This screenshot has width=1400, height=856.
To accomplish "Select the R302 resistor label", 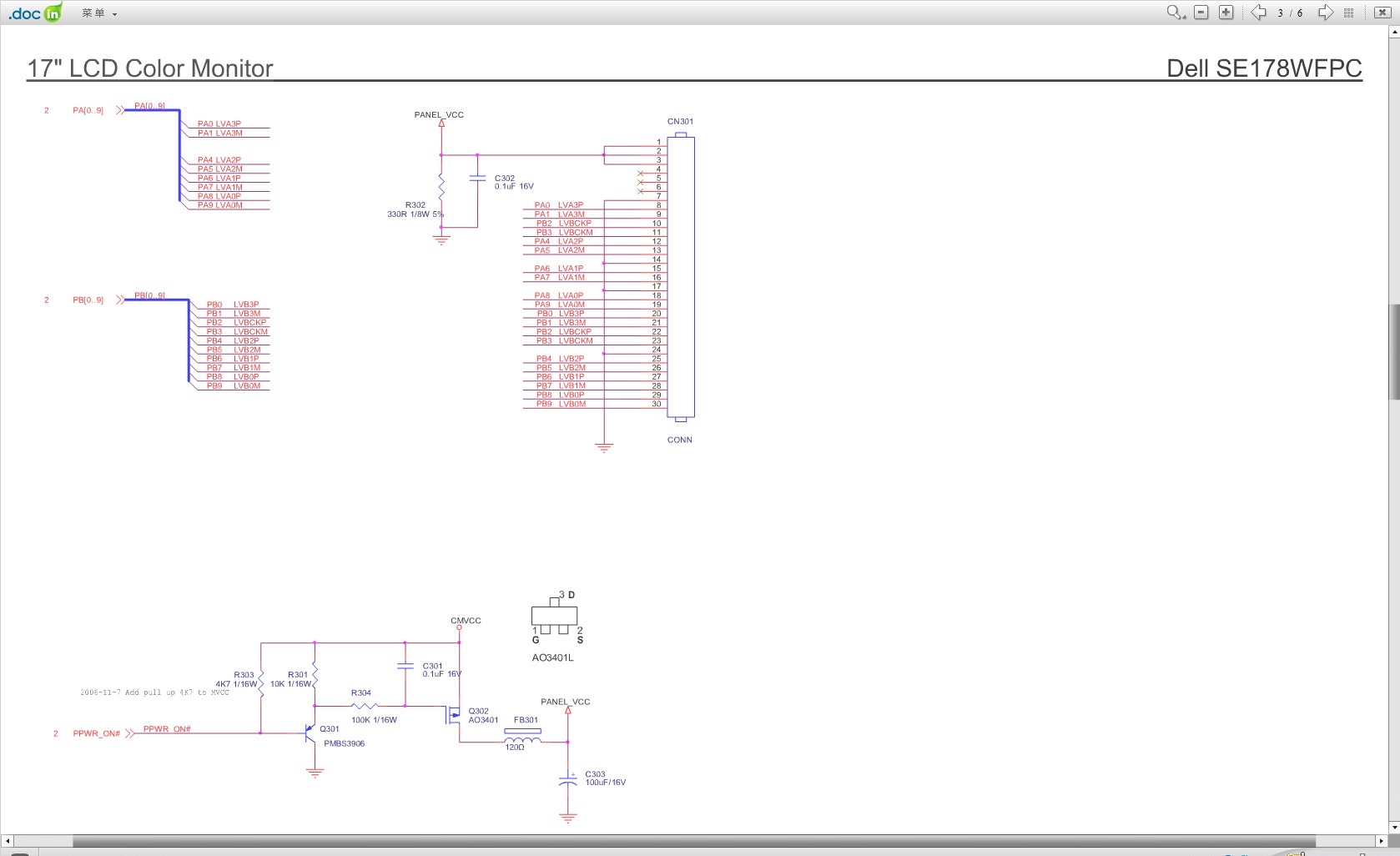I will (415, 205).
